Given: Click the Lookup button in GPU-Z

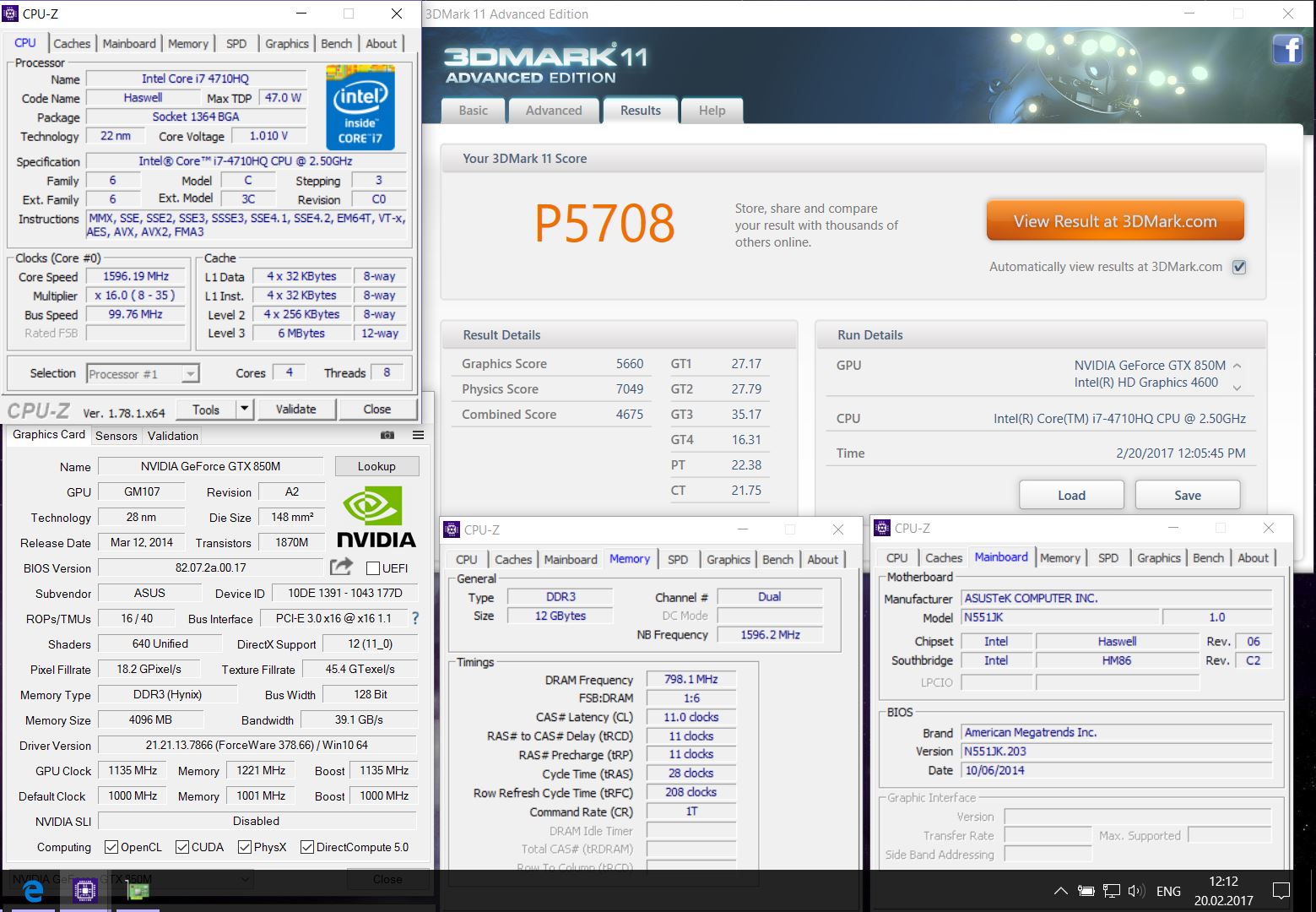Looking at the screenshot, I should (376, 466).
